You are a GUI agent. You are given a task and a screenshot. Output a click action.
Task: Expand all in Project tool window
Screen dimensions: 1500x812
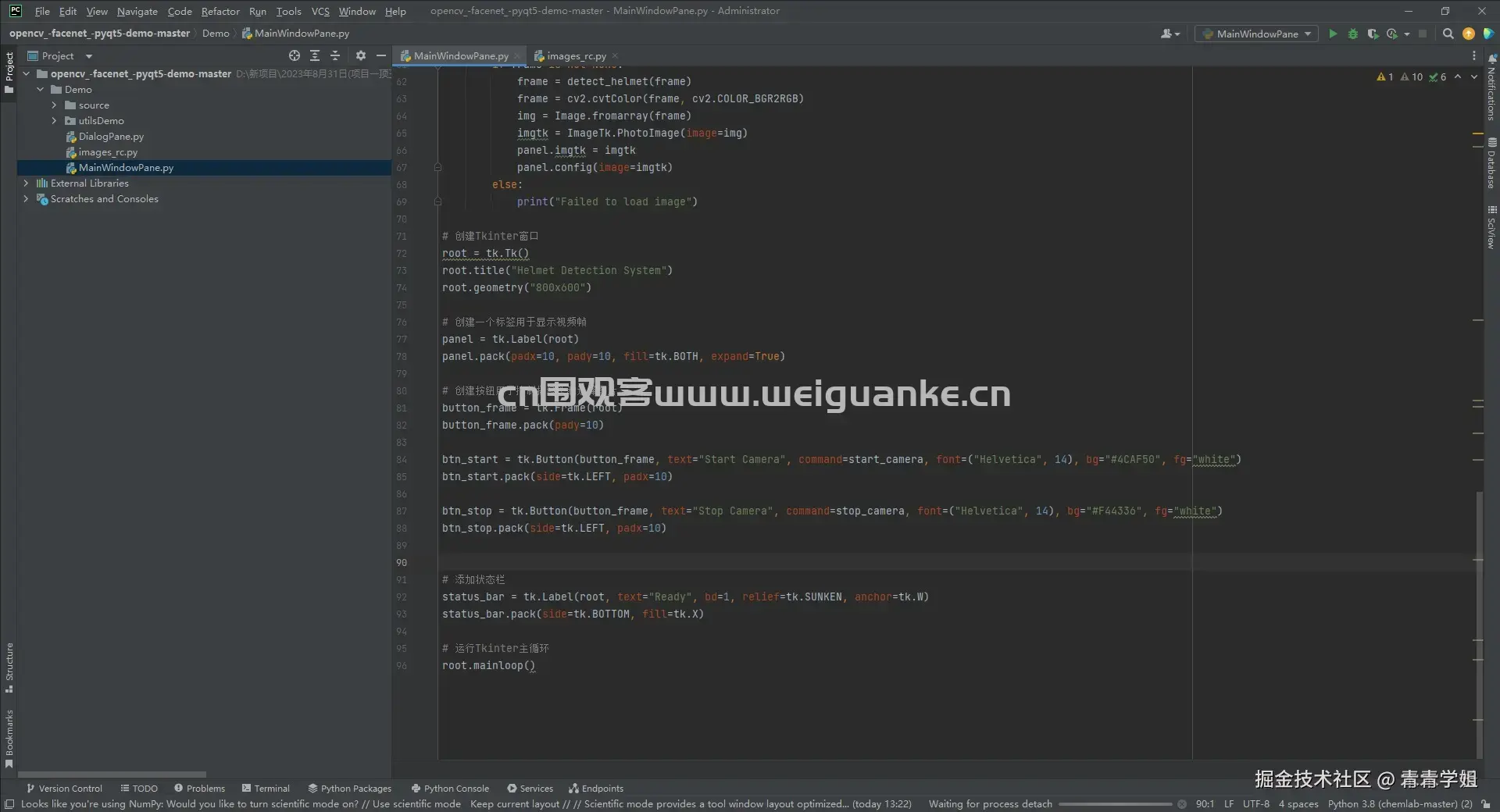click(315, 55)
